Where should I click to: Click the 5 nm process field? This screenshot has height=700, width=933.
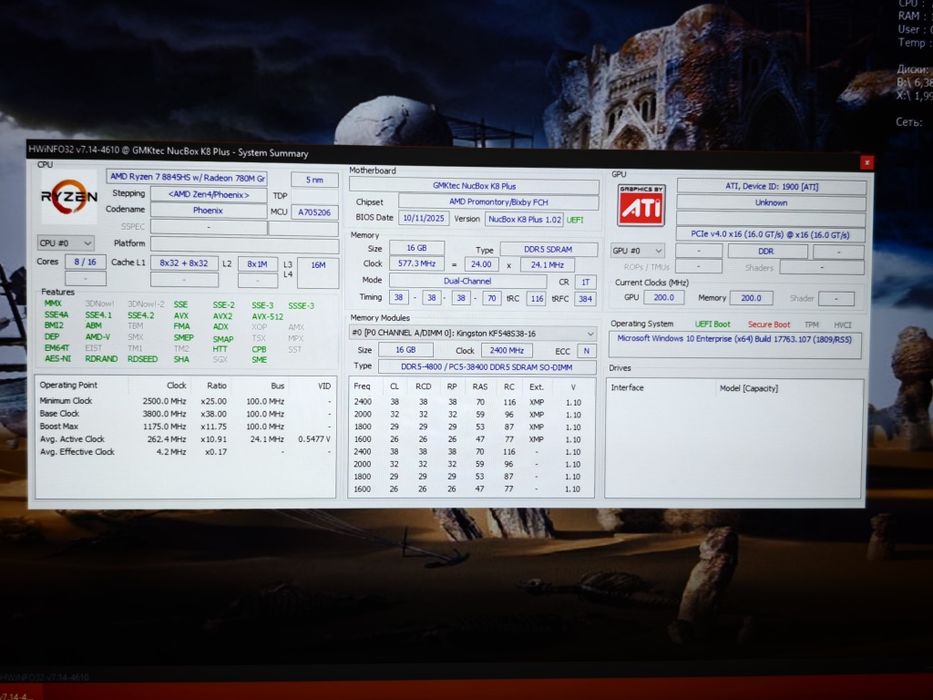[314, 179]
